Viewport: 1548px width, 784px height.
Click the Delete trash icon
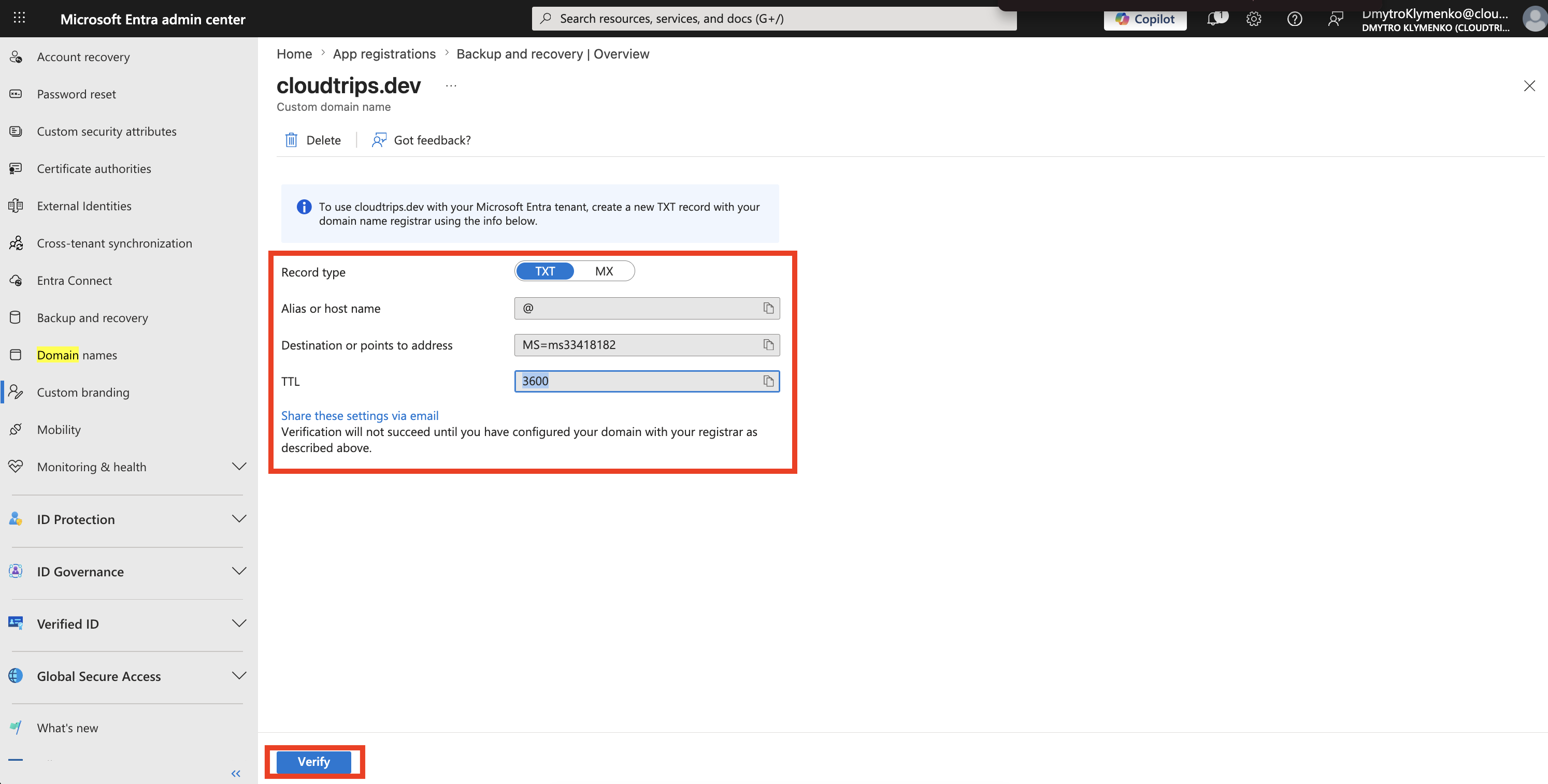[x=291, y=140]
